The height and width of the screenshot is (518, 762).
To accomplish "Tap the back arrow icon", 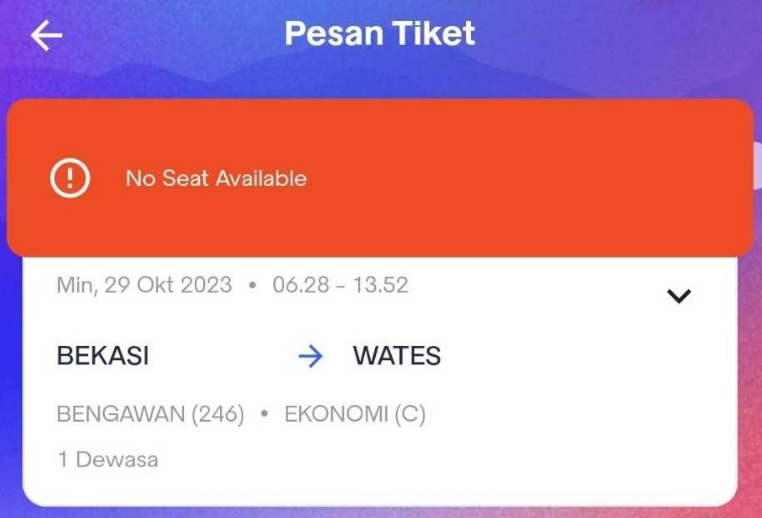I will pos(47,36).
